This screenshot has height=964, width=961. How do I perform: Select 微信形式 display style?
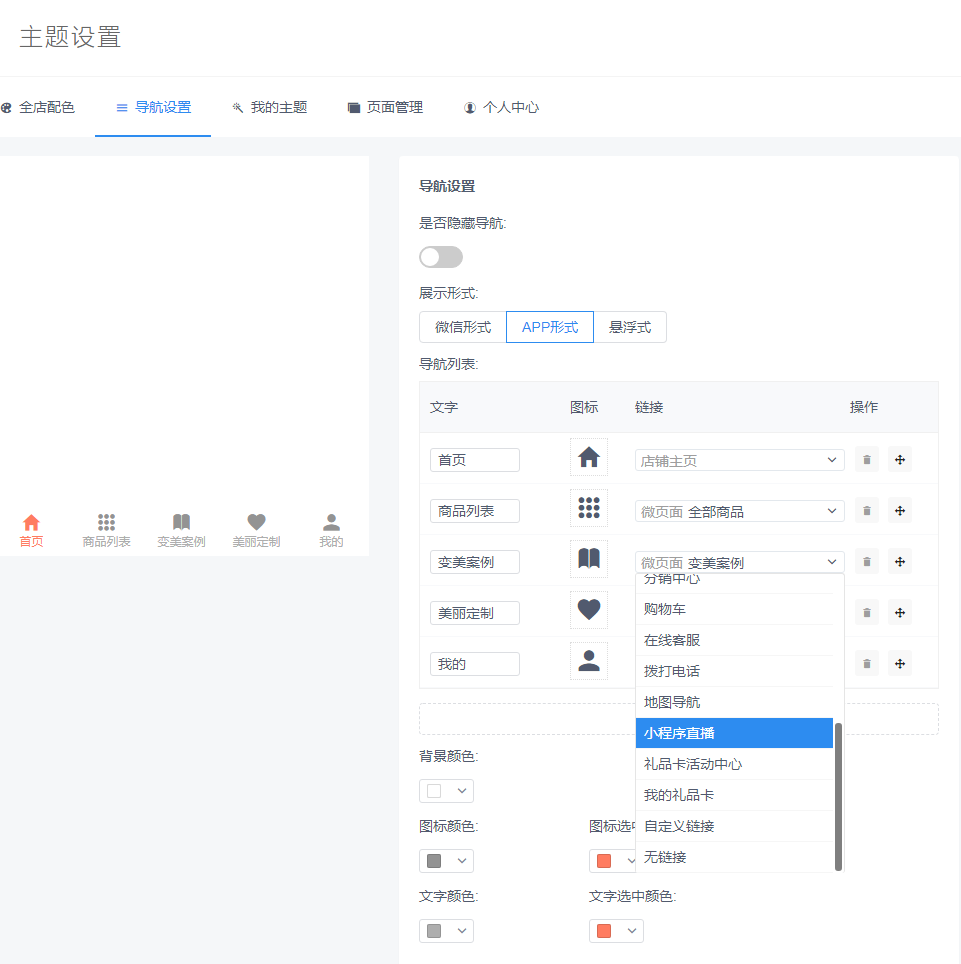pyautogui.click(x=463, y=327)
